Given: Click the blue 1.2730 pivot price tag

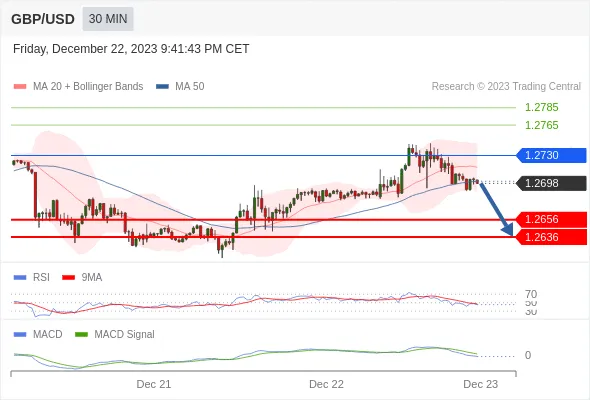Looking at the screenshot, I should click(551, 155).
